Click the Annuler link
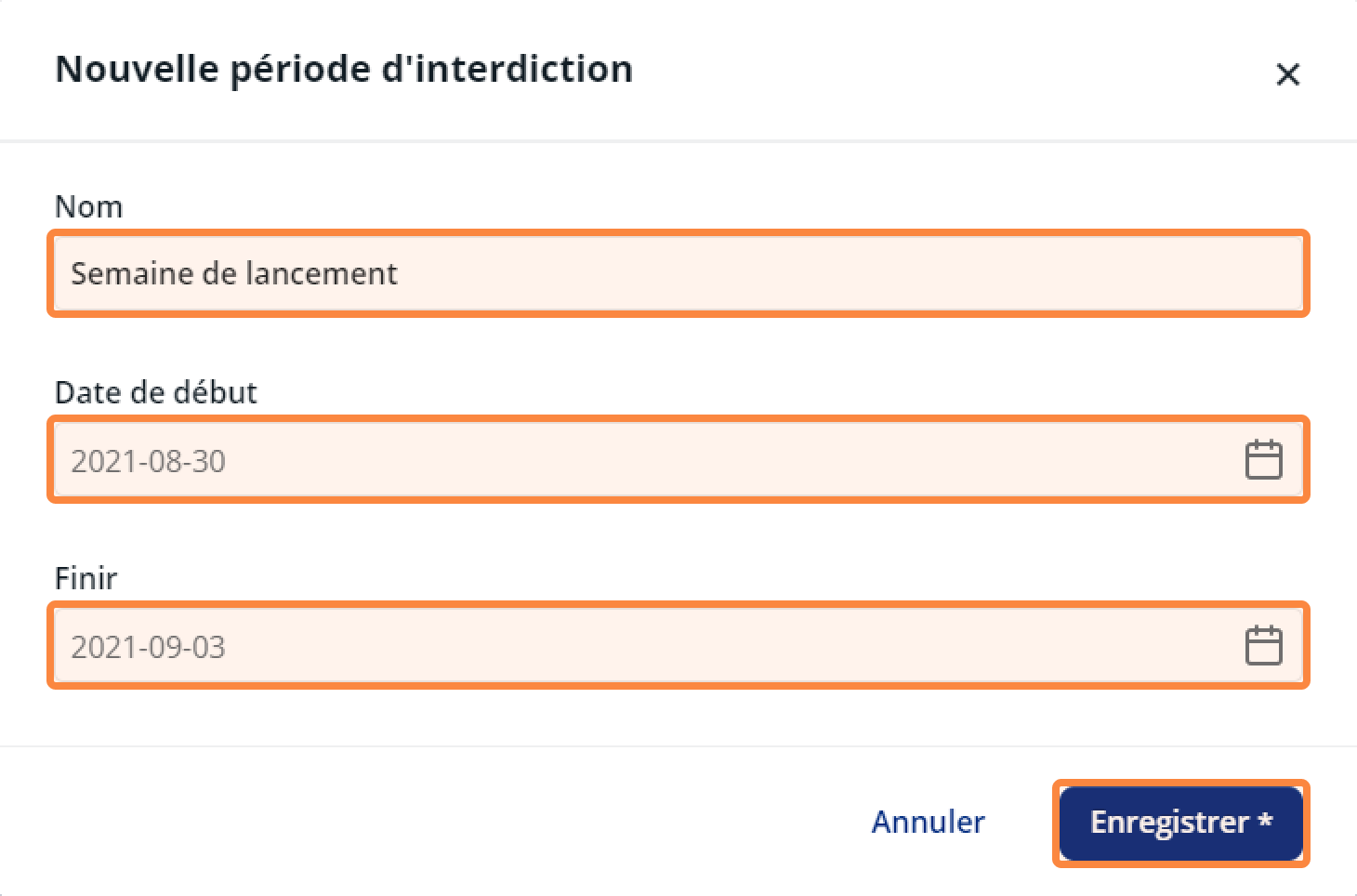Screen dimensions: 1357x896 coord(928,823)
